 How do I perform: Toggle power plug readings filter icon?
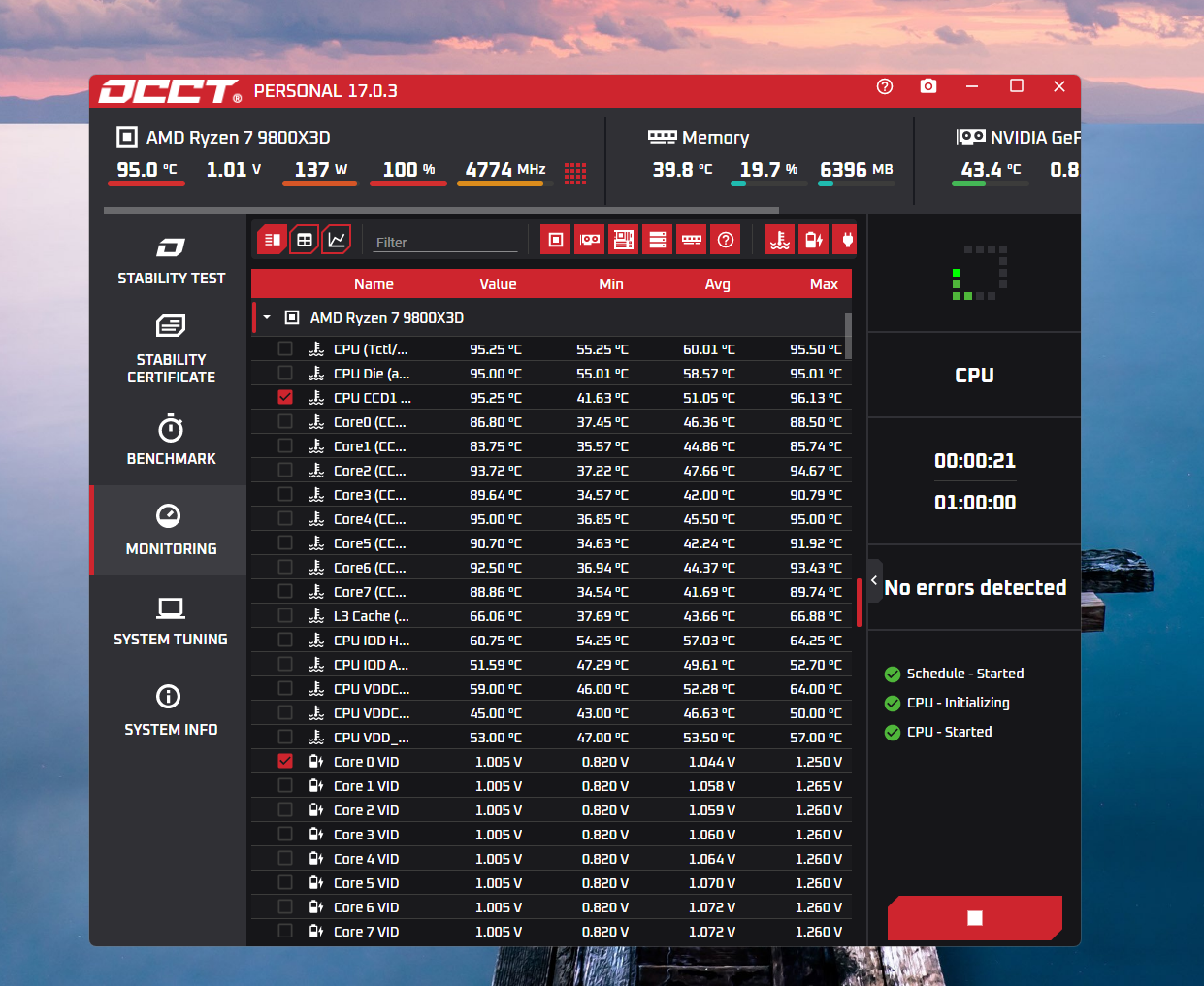tap(847, 240)
